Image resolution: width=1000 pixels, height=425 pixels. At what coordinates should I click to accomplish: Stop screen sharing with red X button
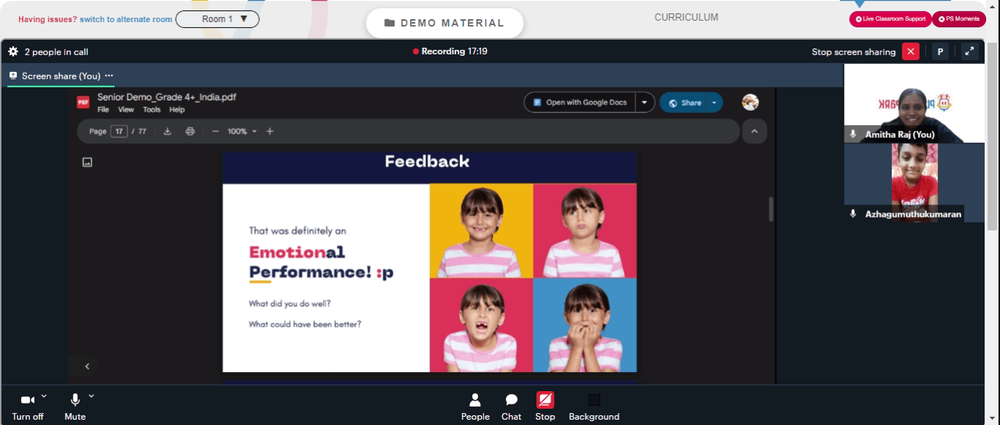pyautogui.click(x=911, y=52)
